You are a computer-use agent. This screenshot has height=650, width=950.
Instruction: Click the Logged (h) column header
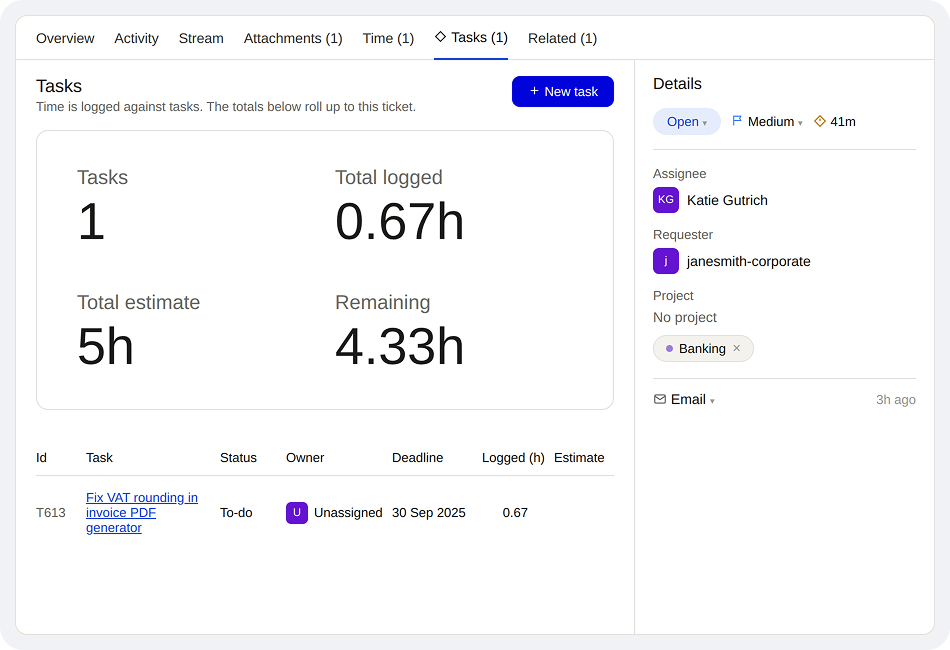pos(513,458)
